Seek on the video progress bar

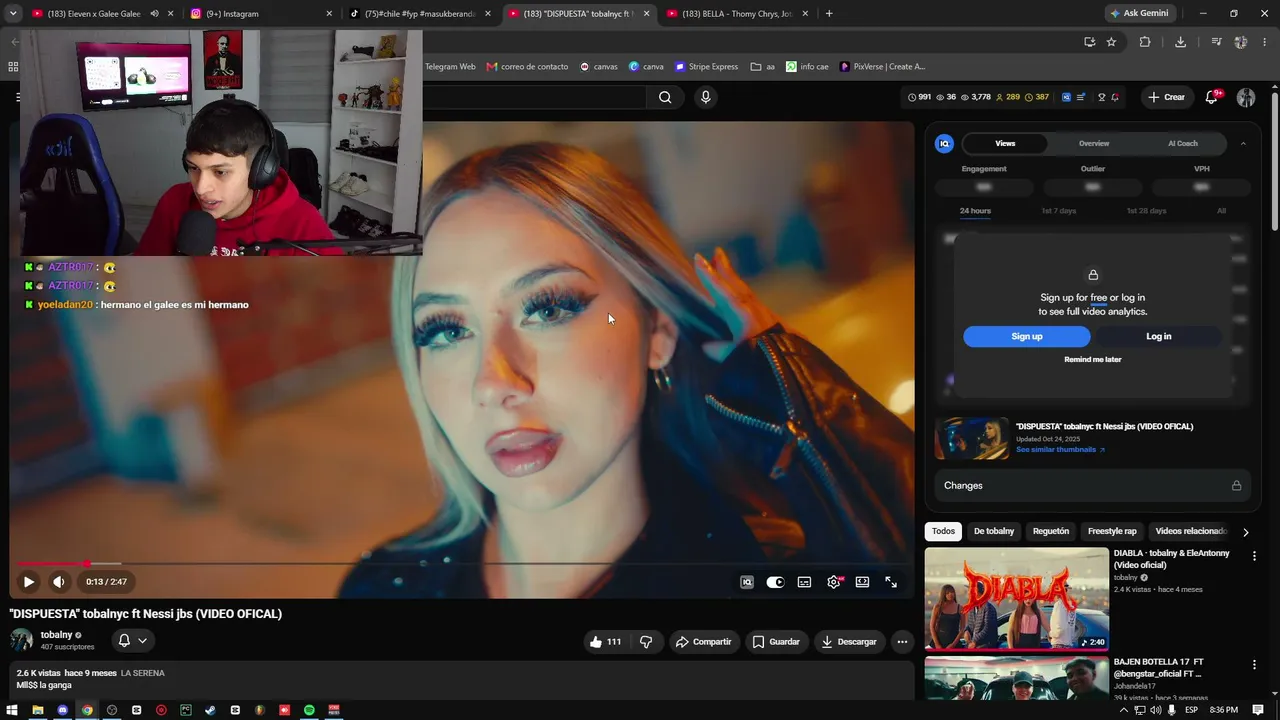[462, 564]
